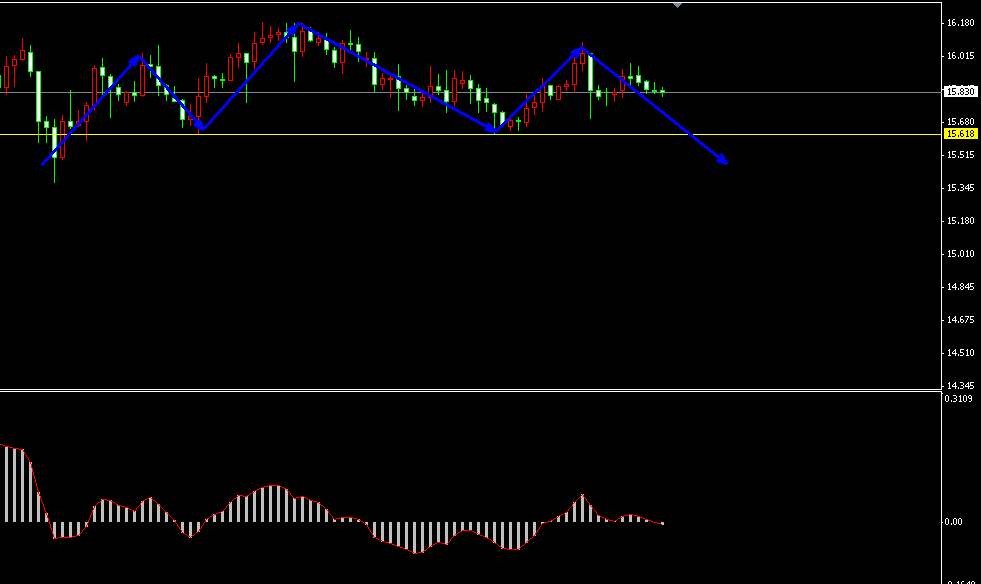The height and width of the screenshot is (584, 981).
Task: Click the blue arrowhead at the first left peak
Action: [138, 61]
